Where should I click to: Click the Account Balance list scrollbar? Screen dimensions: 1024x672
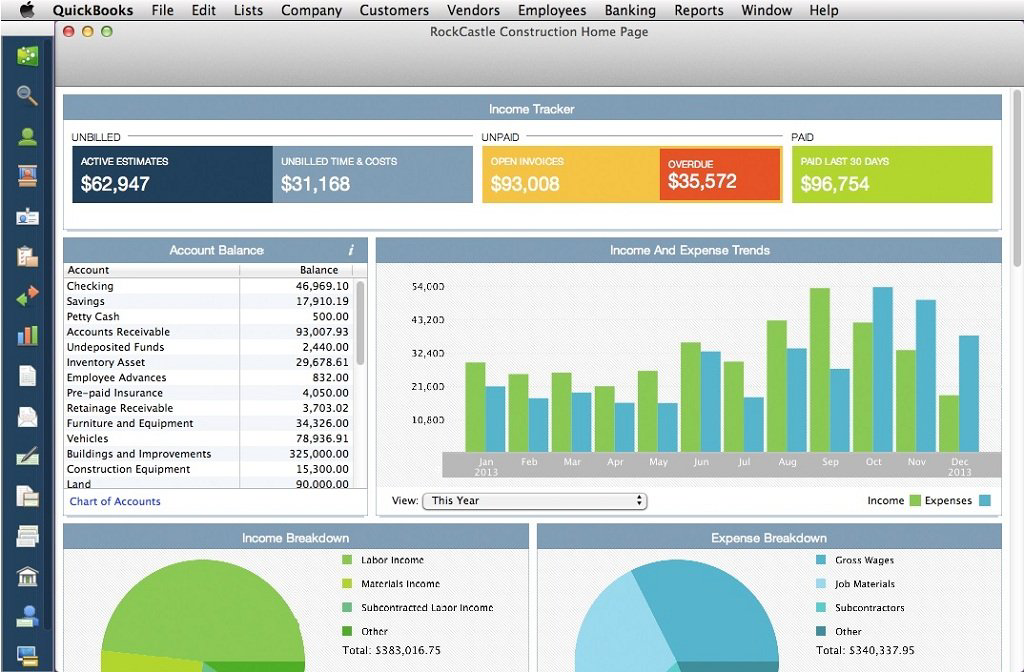pyautogui.click(x=360, y=322)
